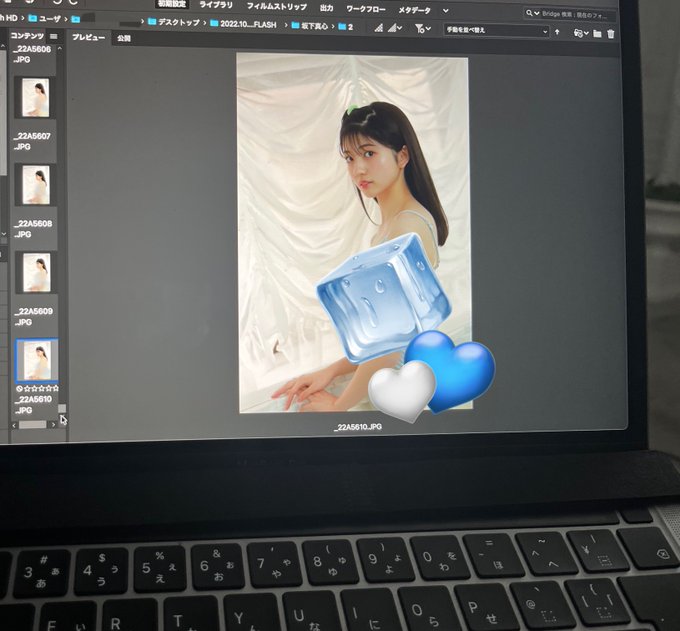This screenshot has height=631, width=680.
Task: Delete item with the trash icon
Action: (x=611, y=34)
